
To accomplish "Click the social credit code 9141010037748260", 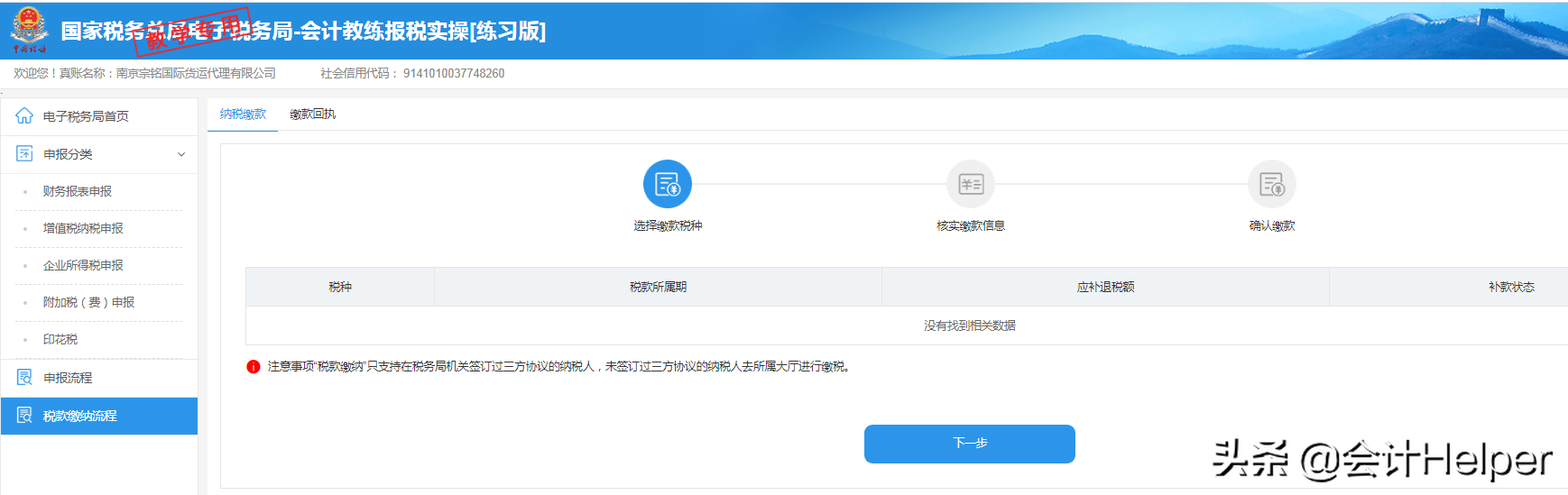I will 454,73.
